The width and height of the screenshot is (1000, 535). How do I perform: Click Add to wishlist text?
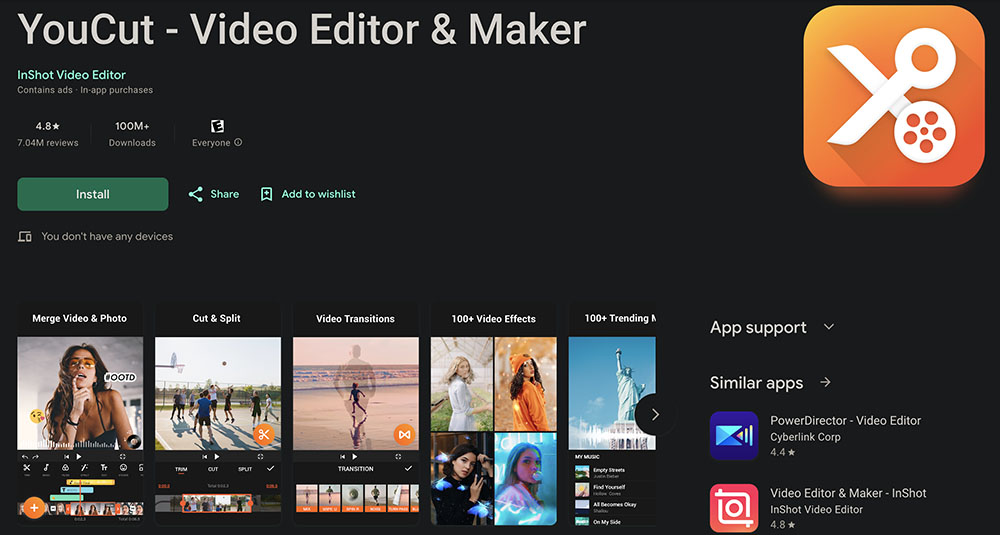click(x=318, y=194)
